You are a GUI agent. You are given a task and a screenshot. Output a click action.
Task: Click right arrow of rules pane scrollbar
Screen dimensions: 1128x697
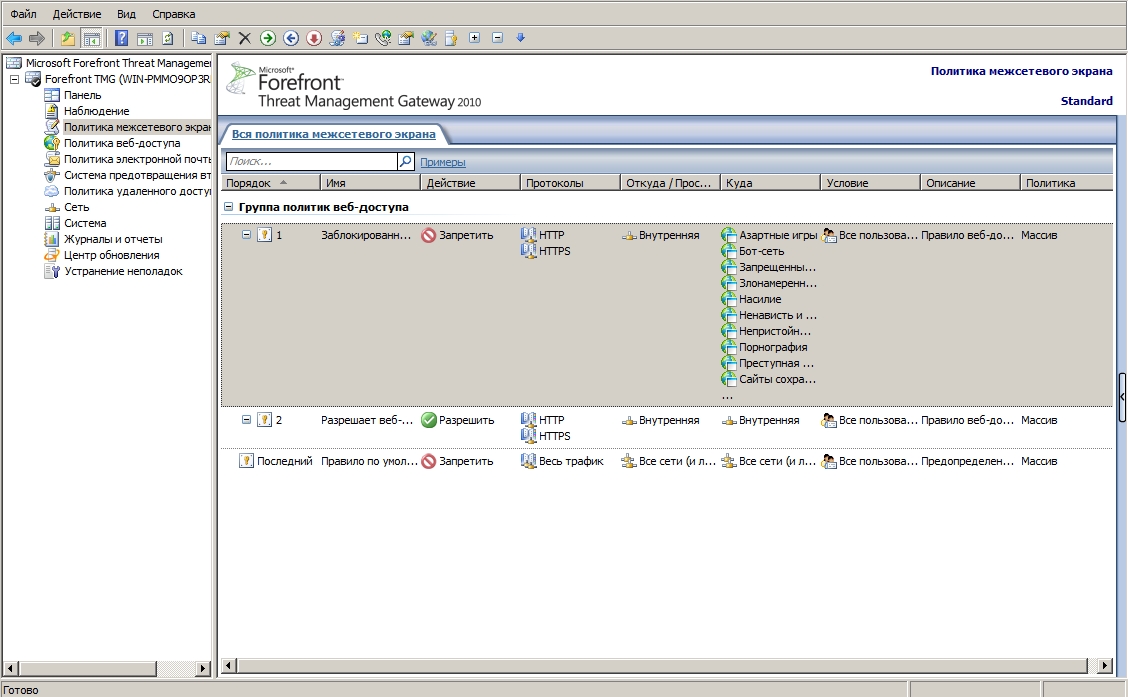tap(1105, 666)
